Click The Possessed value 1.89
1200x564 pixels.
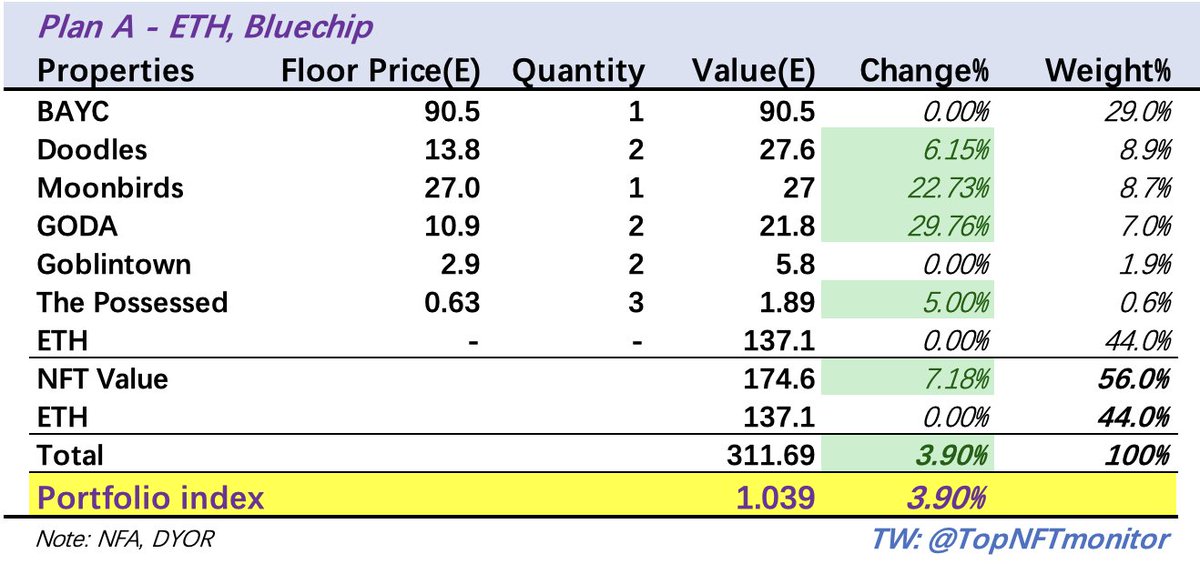coord(787,302)
